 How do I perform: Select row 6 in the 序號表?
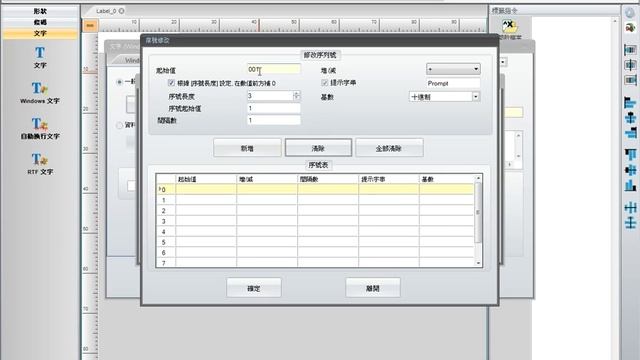click(x=315, y=253)
